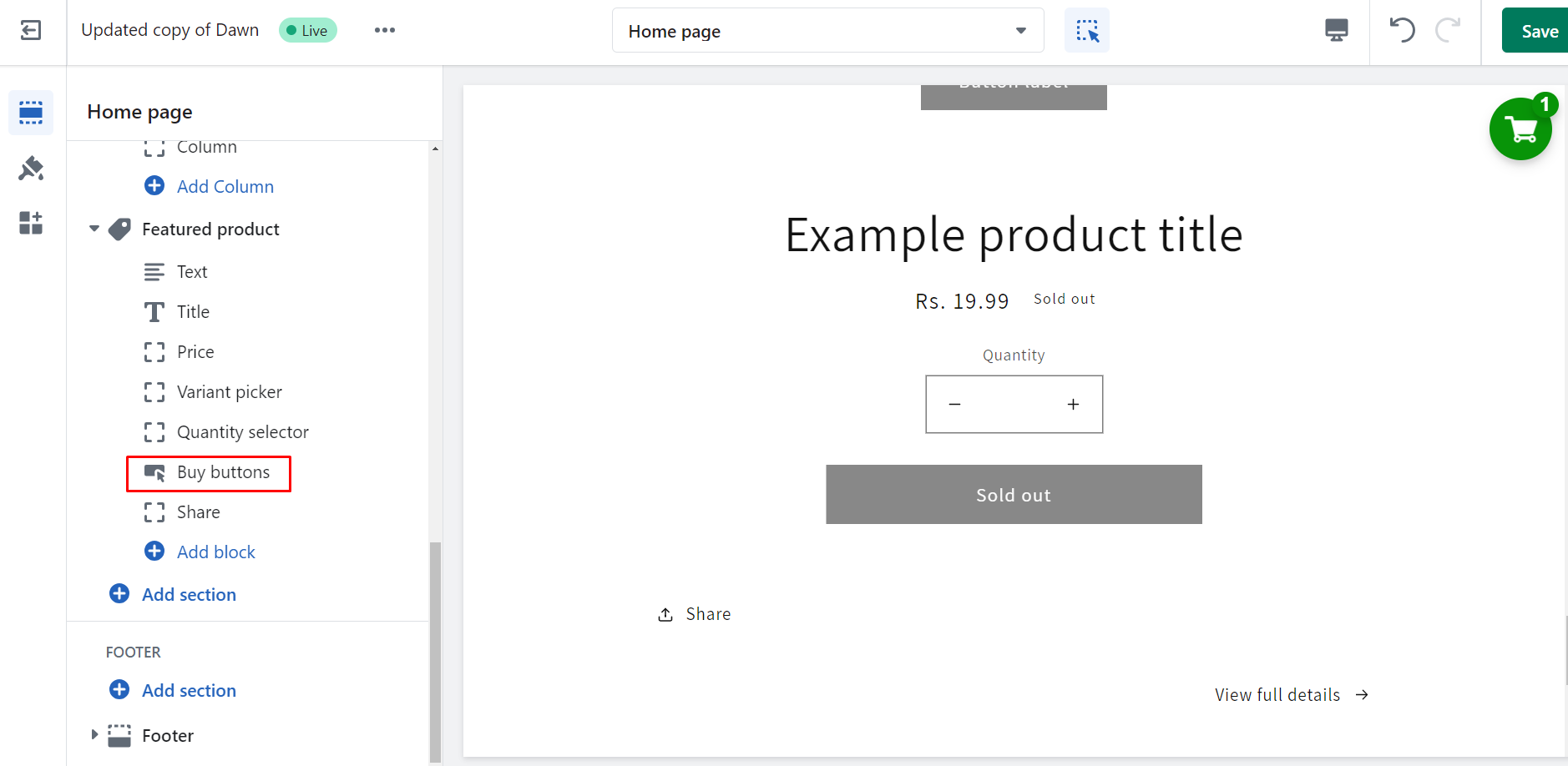Switch to desktop preview icon
Screen dimensions: 1568x766
1337,31
